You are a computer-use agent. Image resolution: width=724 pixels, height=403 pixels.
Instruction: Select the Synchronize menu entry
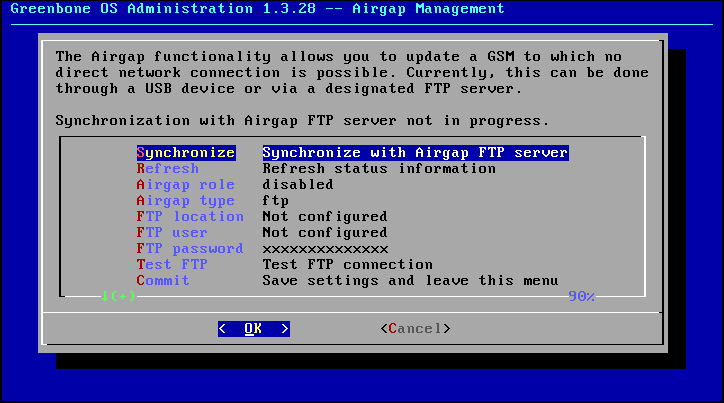pos(186,153)
